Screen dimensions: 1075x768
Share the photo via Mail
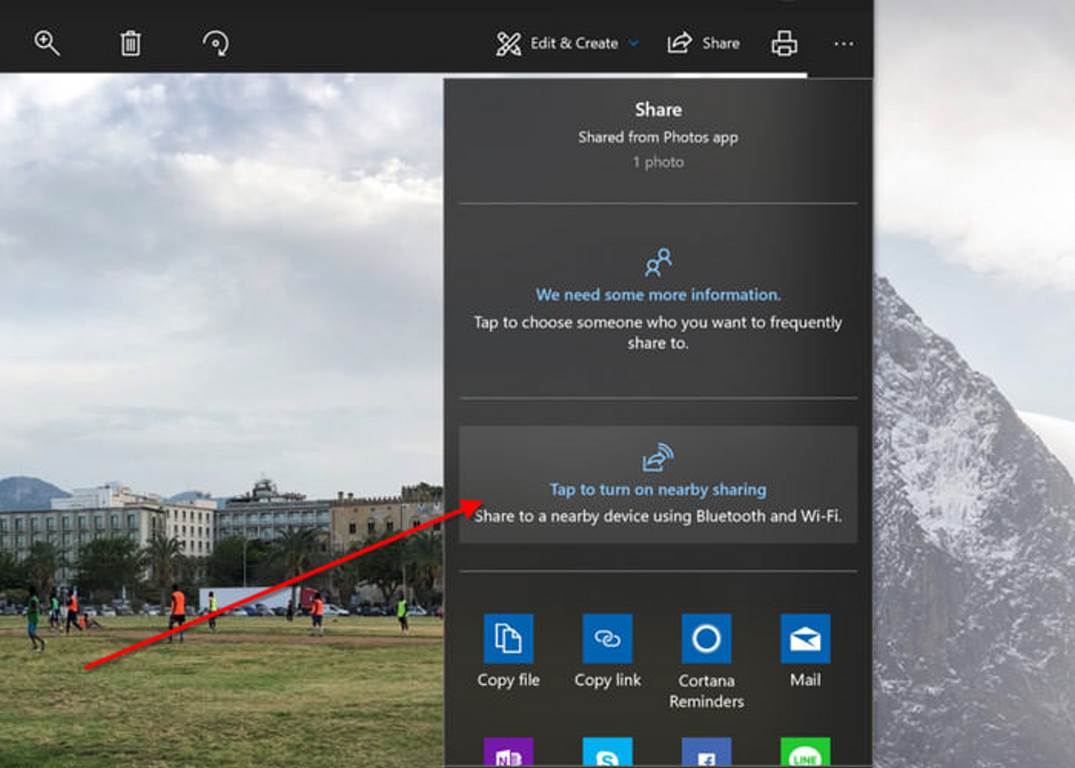(x=805, y=639)
